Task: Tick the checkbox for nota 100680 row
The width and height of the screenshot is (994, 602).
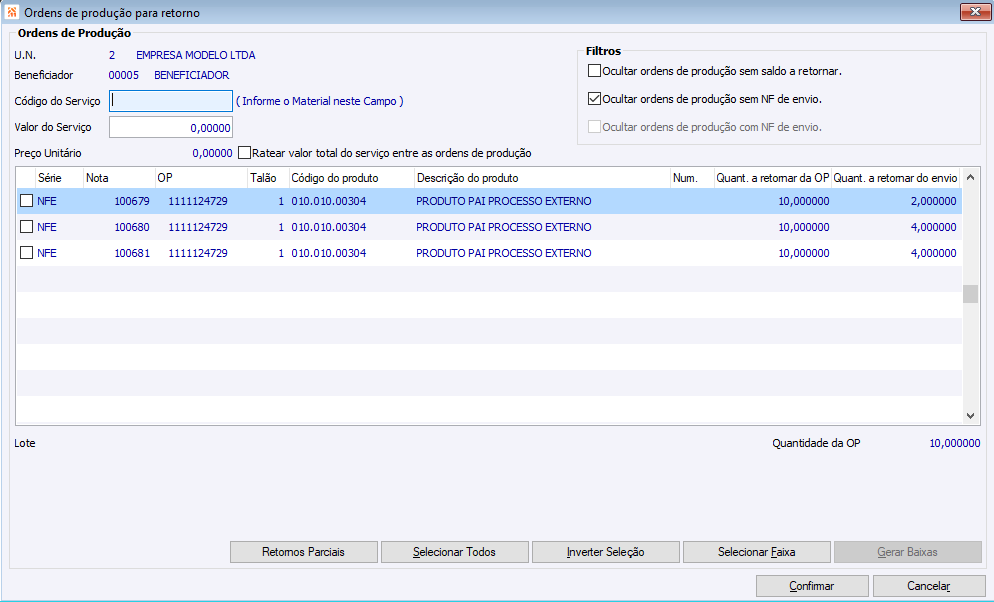Action: click(x=26, y=227)
